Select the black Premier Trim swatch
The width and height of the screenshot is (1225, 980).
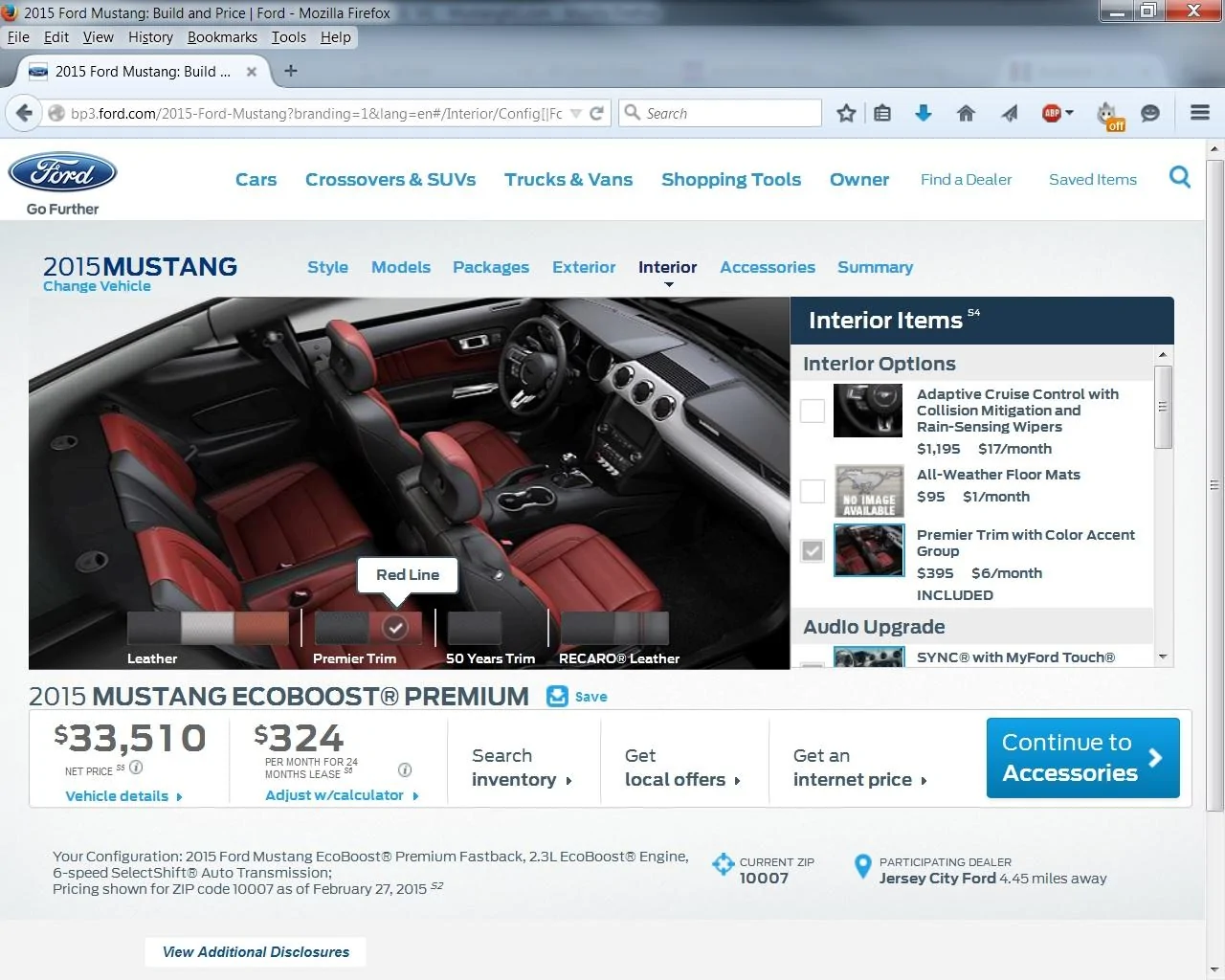[x=341, y=629]
